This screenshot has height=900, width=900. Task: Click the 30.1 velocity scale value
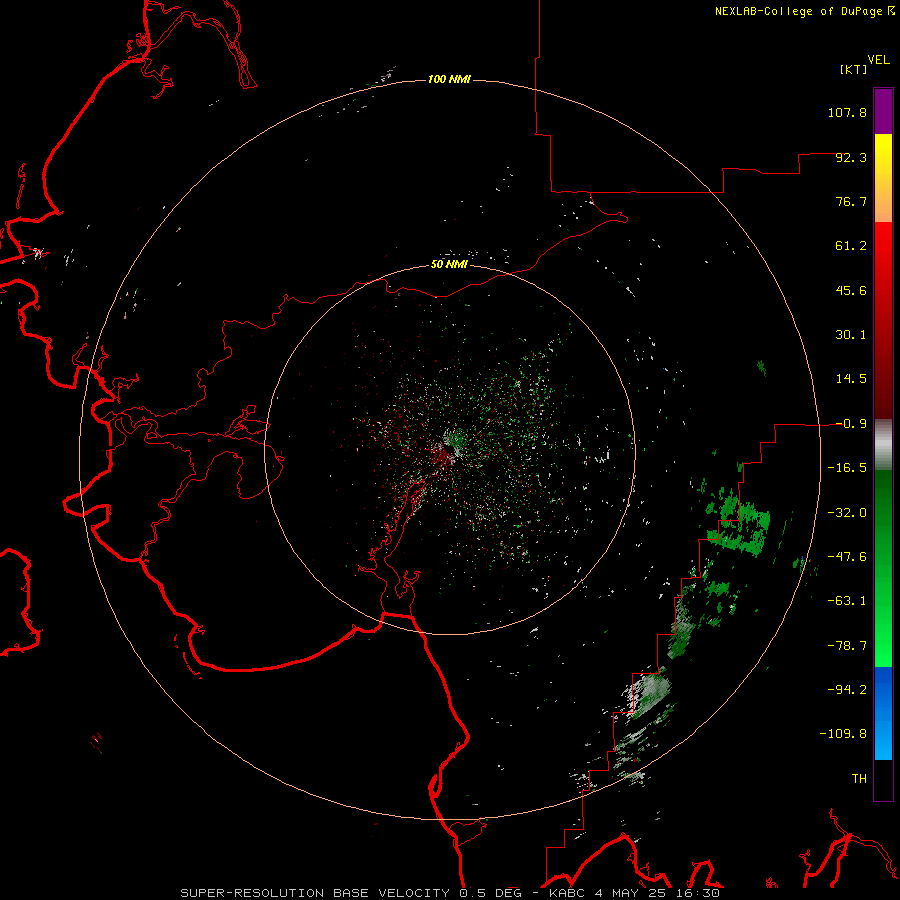click(x=851, y=335)
